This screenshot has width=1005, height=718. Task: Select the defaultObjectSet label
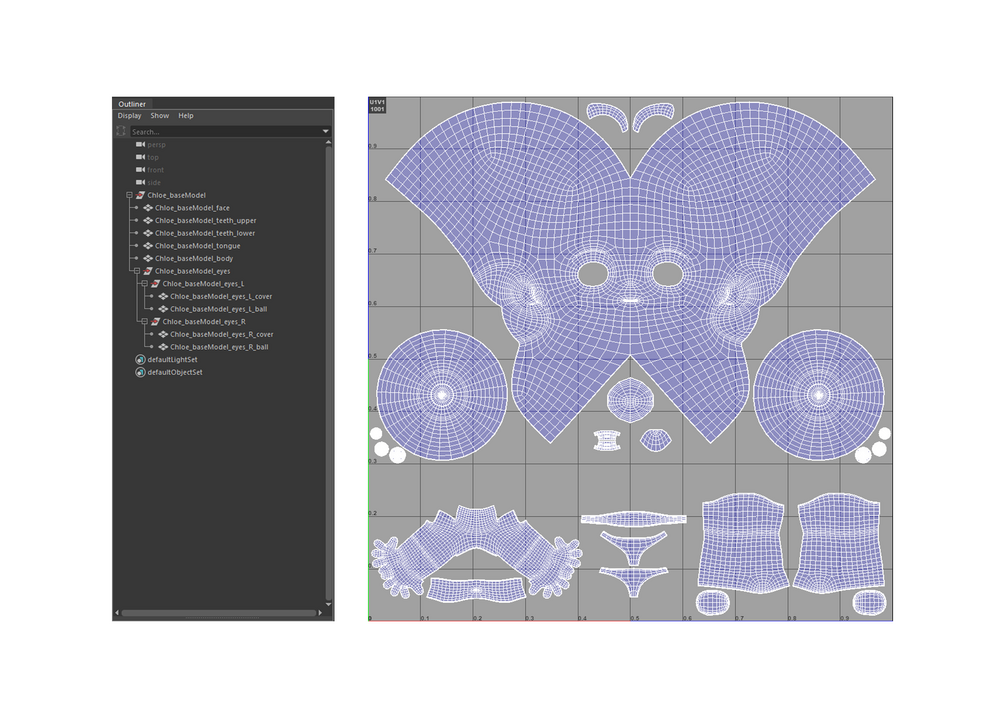click(x=175, y=372)
